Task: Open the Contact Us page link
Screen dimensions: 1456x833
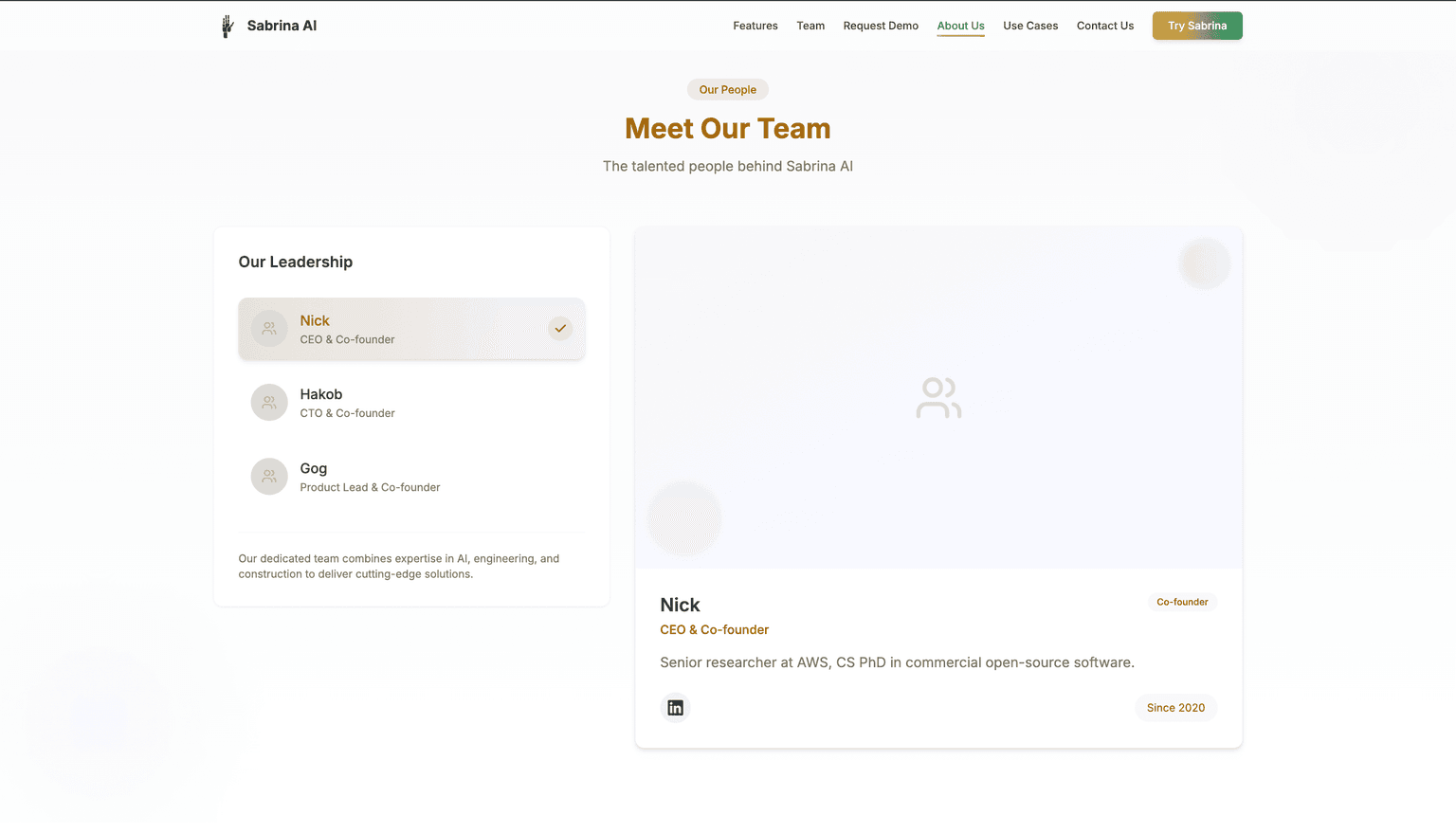Action: [1105, 26]
